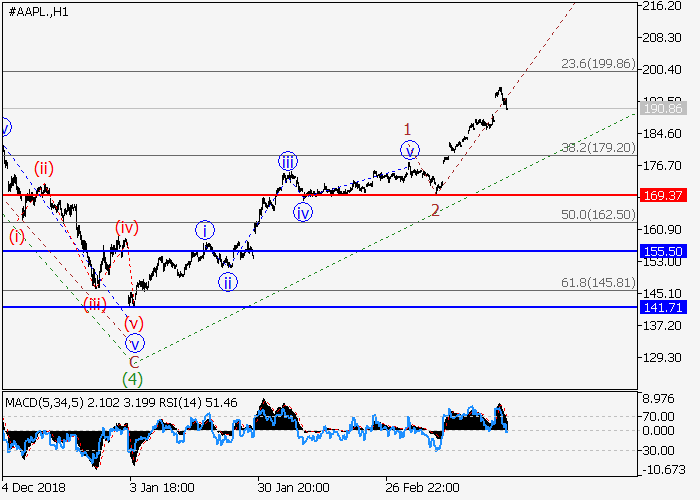Select the red (ii) wave label
This screenshot has height=500, width=700.
pos(44,168)
